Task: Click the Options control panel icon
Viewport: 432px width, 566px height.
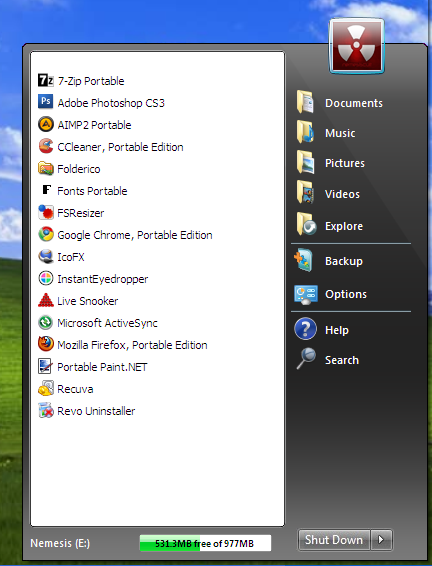Action: [x=306, y=294]
